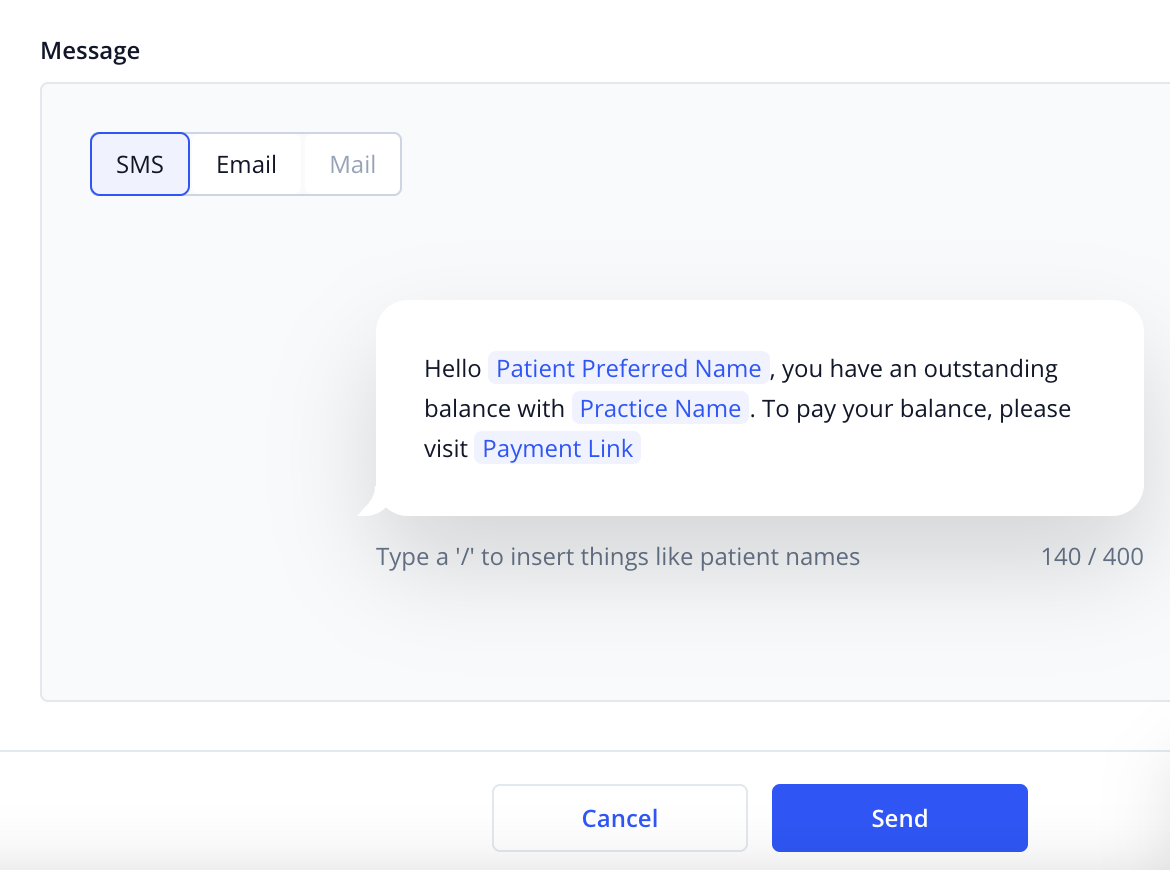Viewport: 1170px width, 870px height.
Task: Click the Payment Link placeholder chip
Action: tap(557, 448)
